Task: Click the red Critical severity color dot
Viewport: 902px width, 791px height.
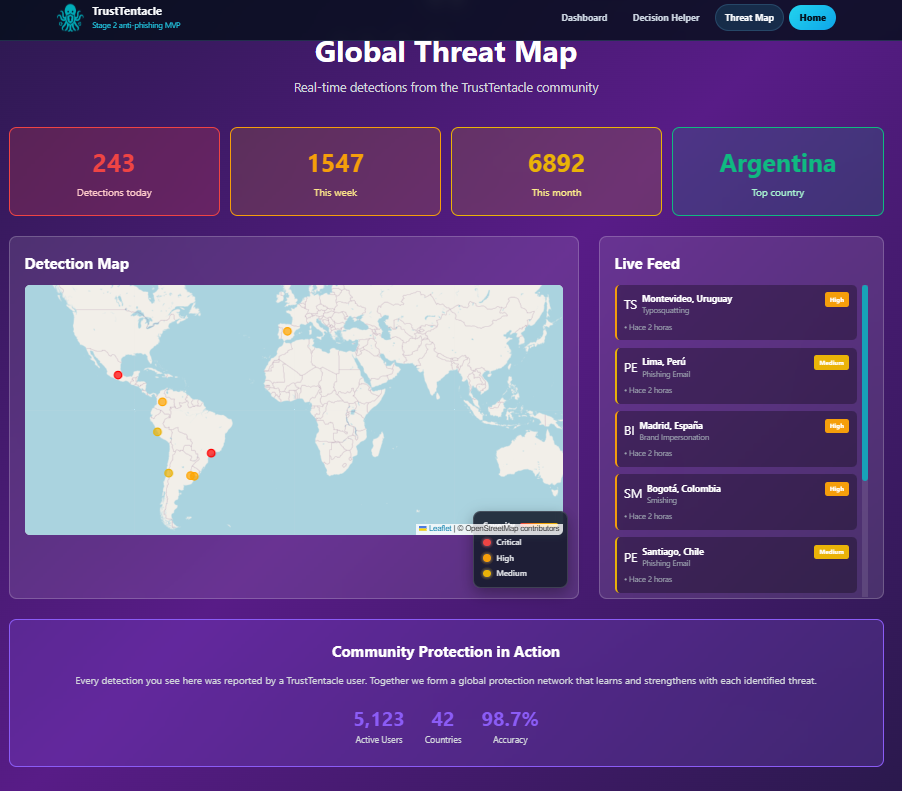Action: tap(489, 542)
